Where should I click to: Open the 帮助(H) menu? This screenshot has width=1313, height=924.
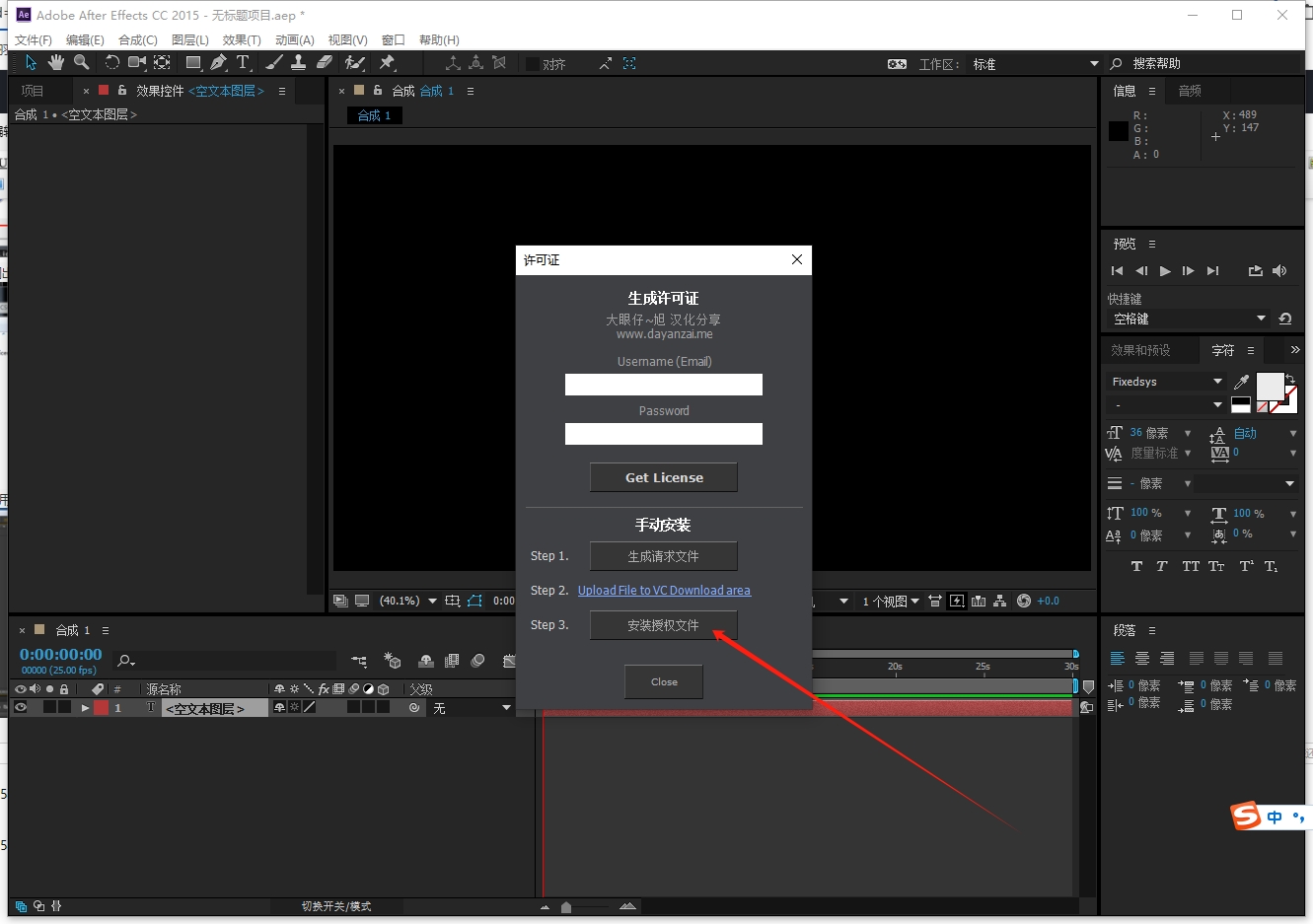pos(439,39)
